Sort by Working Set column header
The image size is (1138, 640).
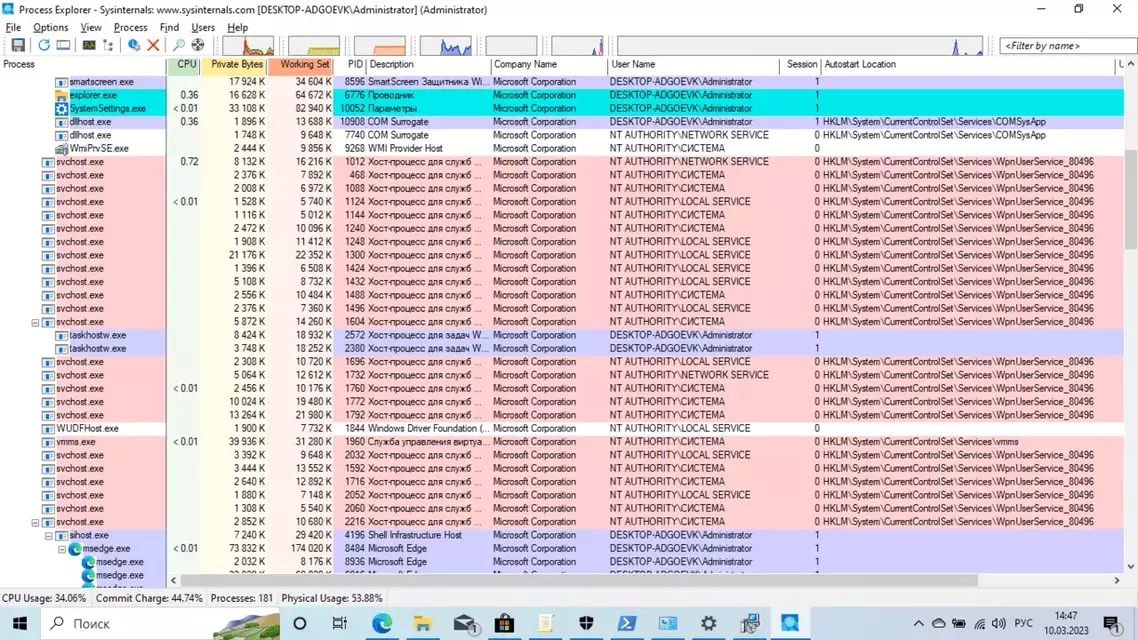(x=302, y=65)
